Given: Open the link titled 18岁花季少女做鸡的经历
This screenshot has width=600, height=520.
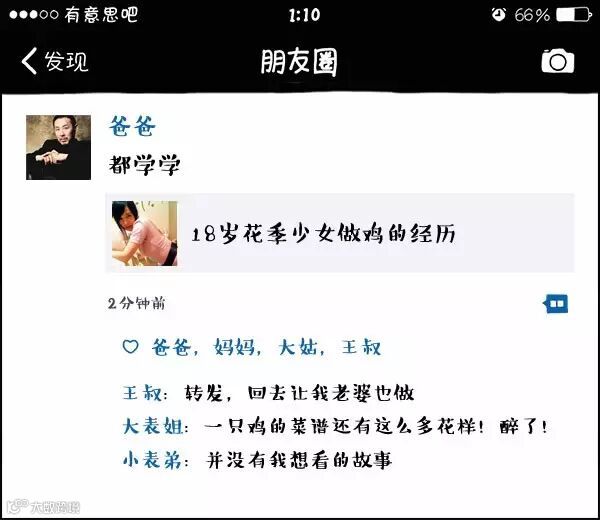Looking at the screenshot, I should (323, 233).
